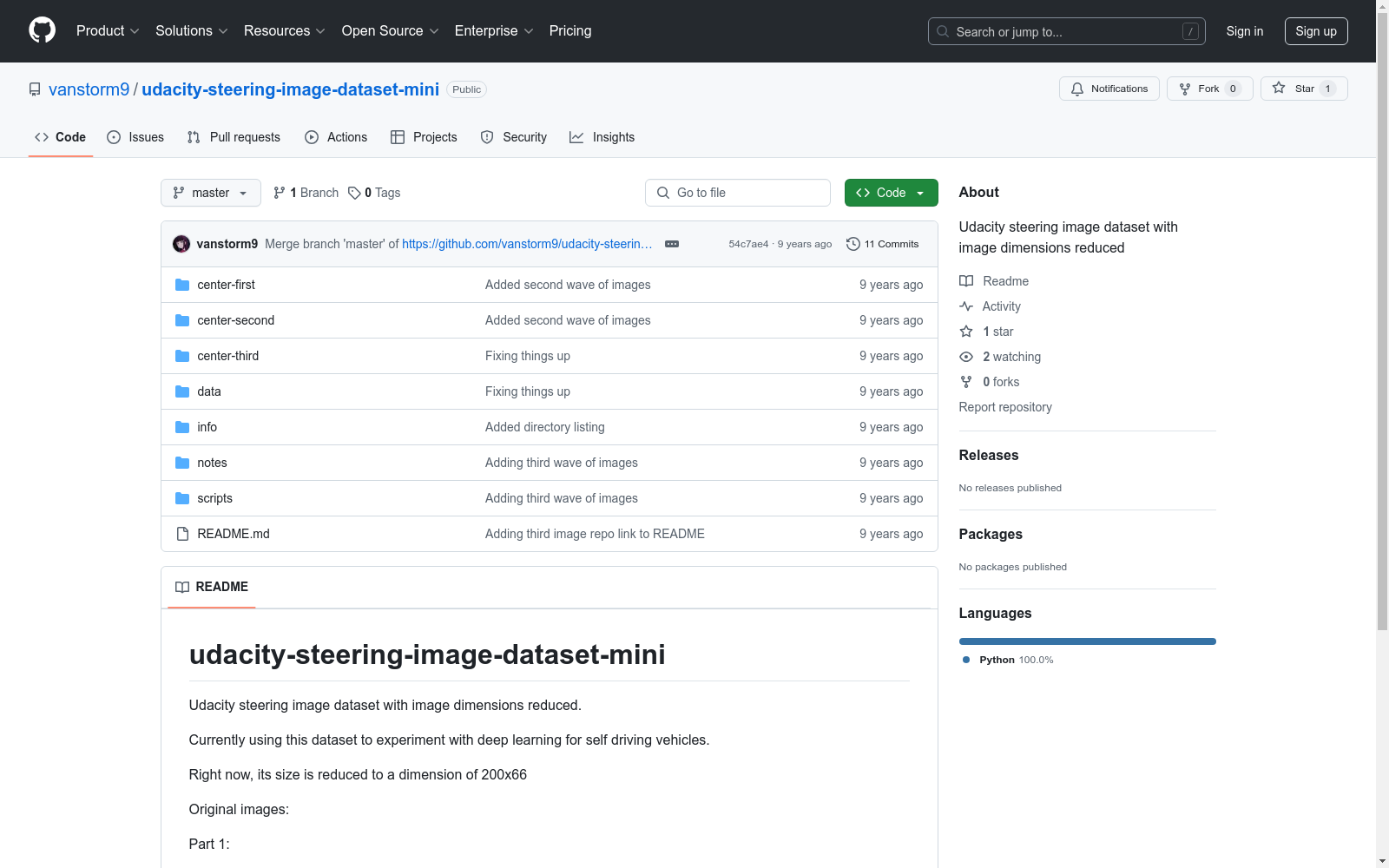The height and width of the screenshot is (868, 1389).
Task: Click the star icon beside 1 star
Action: (x=966, y=332)
